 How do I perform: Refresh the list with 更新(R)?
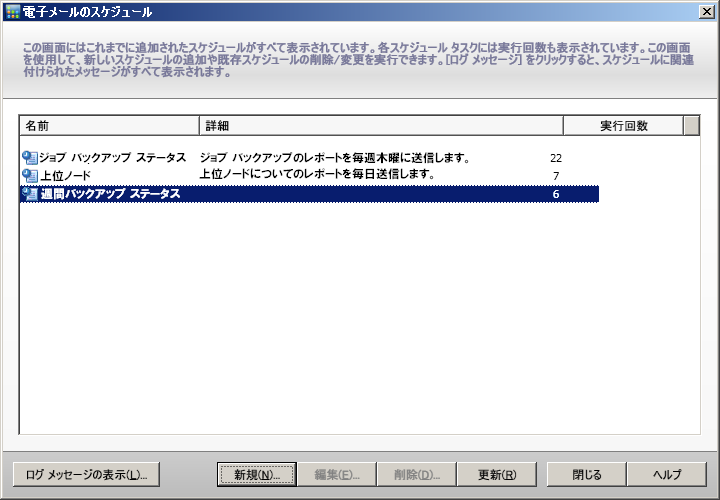tap(497, 474)
